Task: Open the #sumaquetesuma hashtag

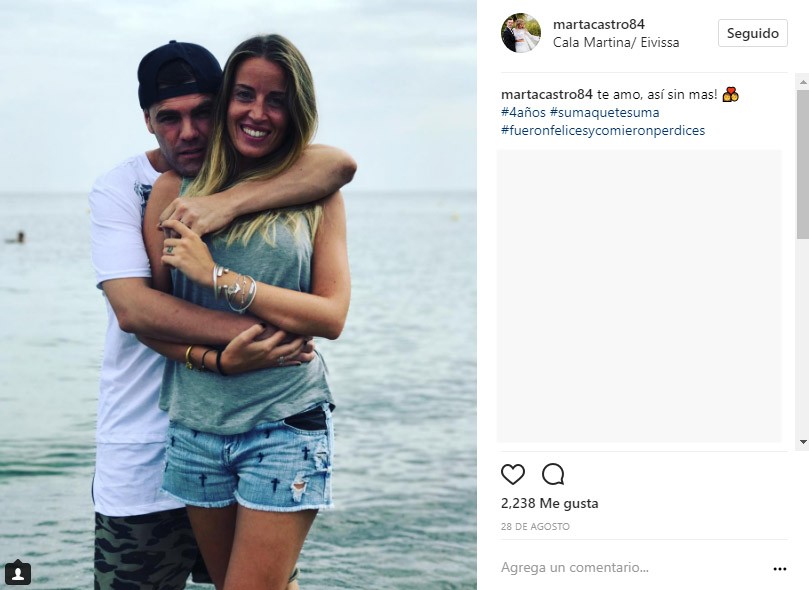Action: pyautogui.click(x=605, y=112)
